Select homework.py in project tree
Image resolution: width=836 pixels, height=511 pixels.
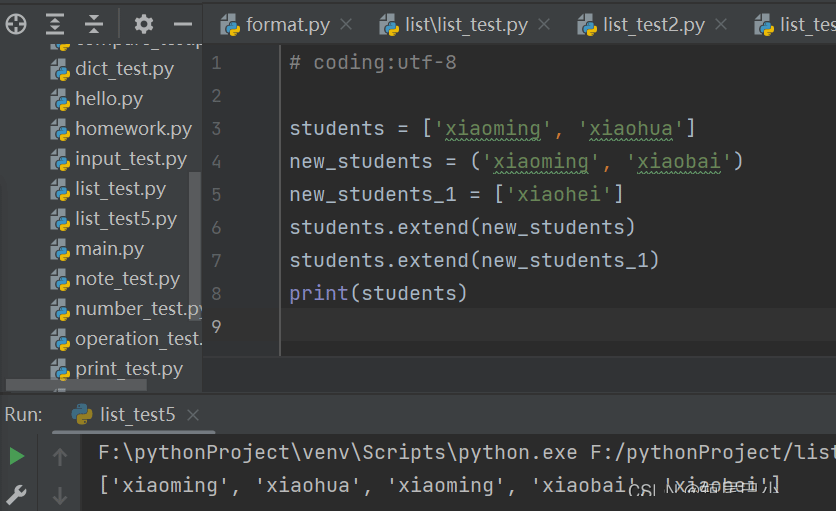click(133, 129)
